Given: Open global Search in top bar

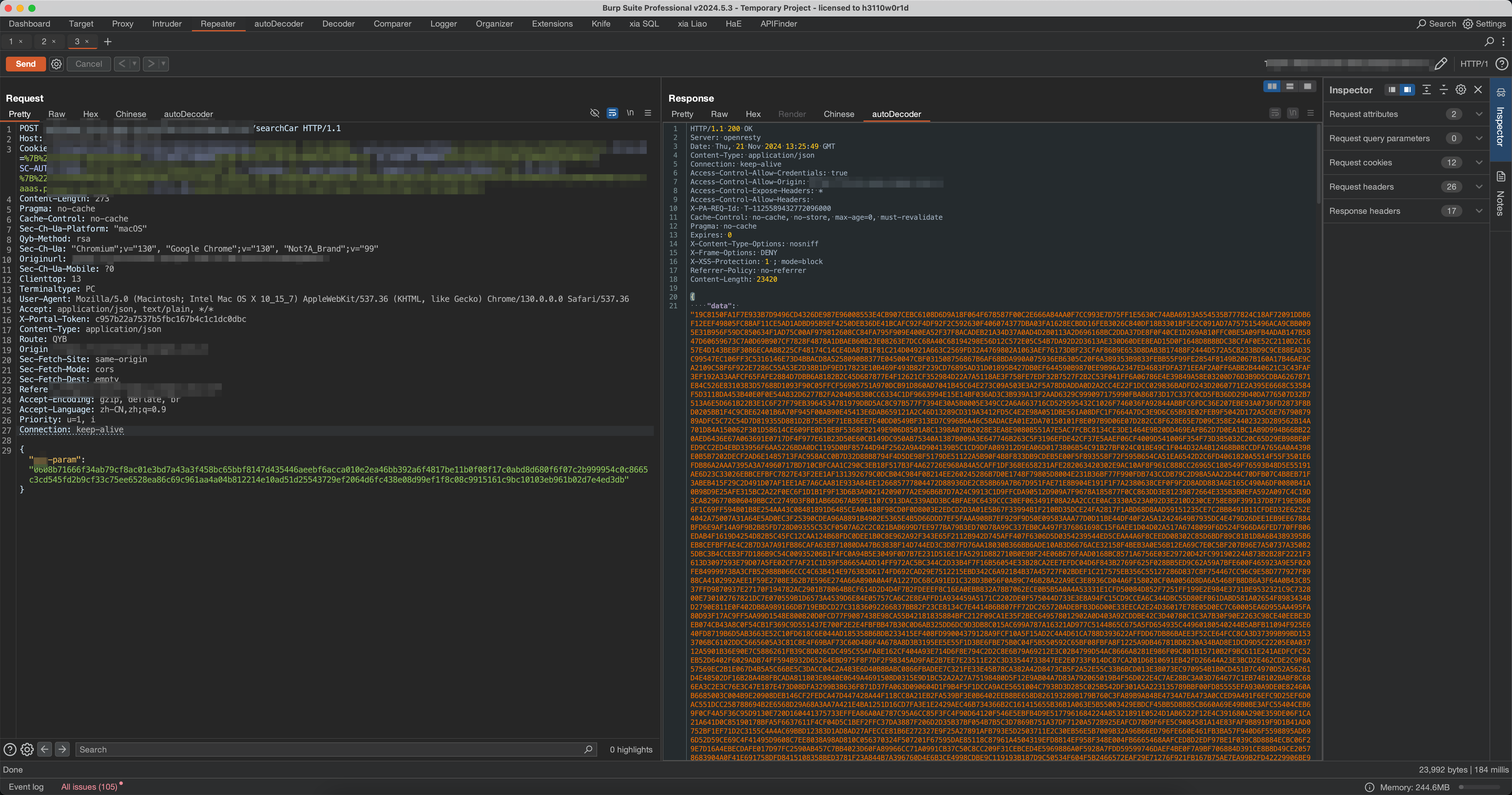Looking at the screenshot, I should [x=1436, y=24].
